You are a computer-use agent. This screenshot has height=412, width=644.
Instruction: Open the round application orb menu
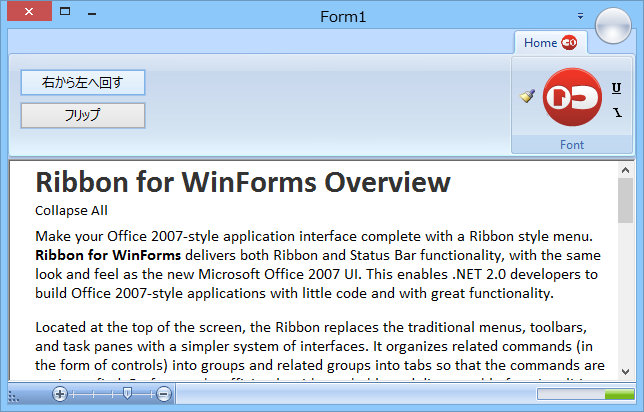pos(614,26)
